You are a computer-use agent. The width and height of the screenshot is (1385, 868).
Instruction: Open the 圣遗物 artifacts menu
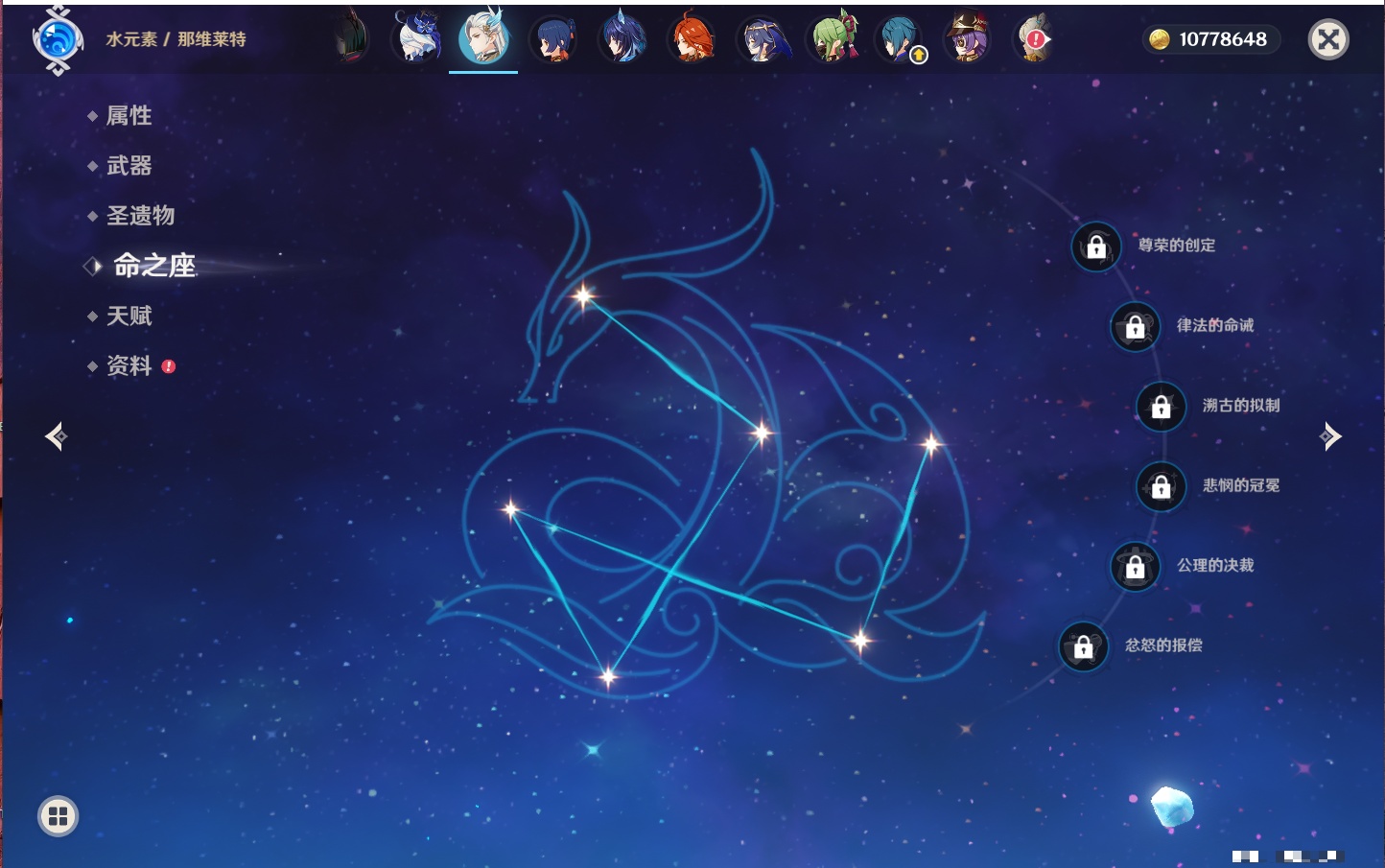(x=140, y=216)
